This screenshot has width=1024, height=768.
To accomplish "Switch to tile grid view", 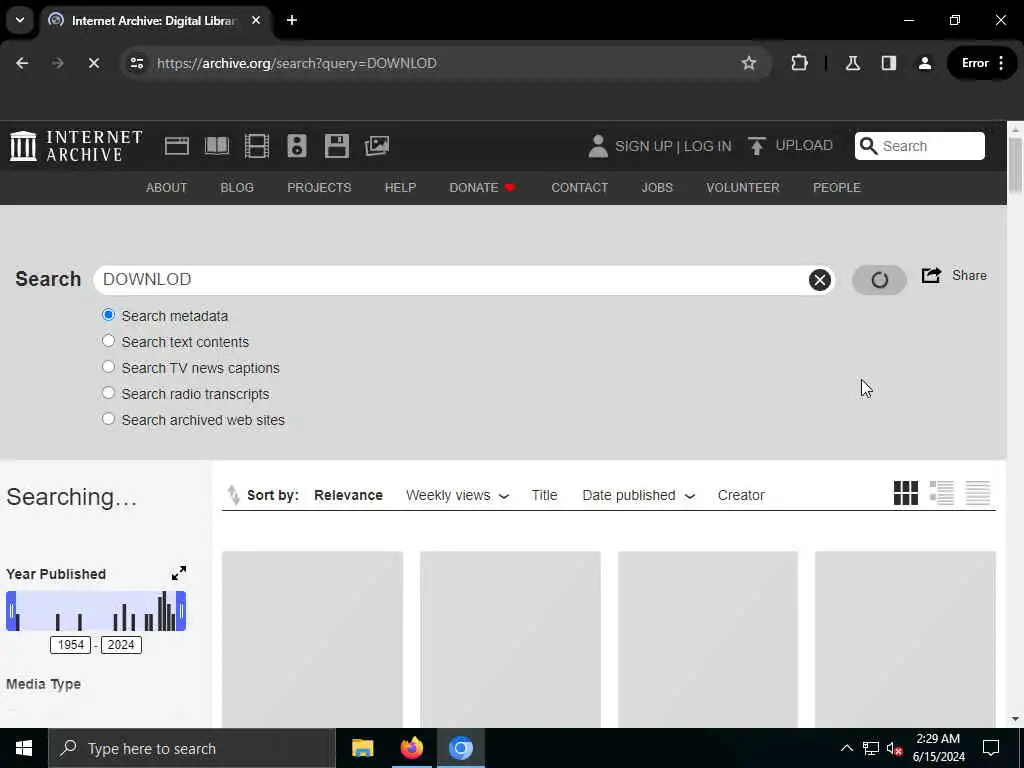I will pos(906,493).
